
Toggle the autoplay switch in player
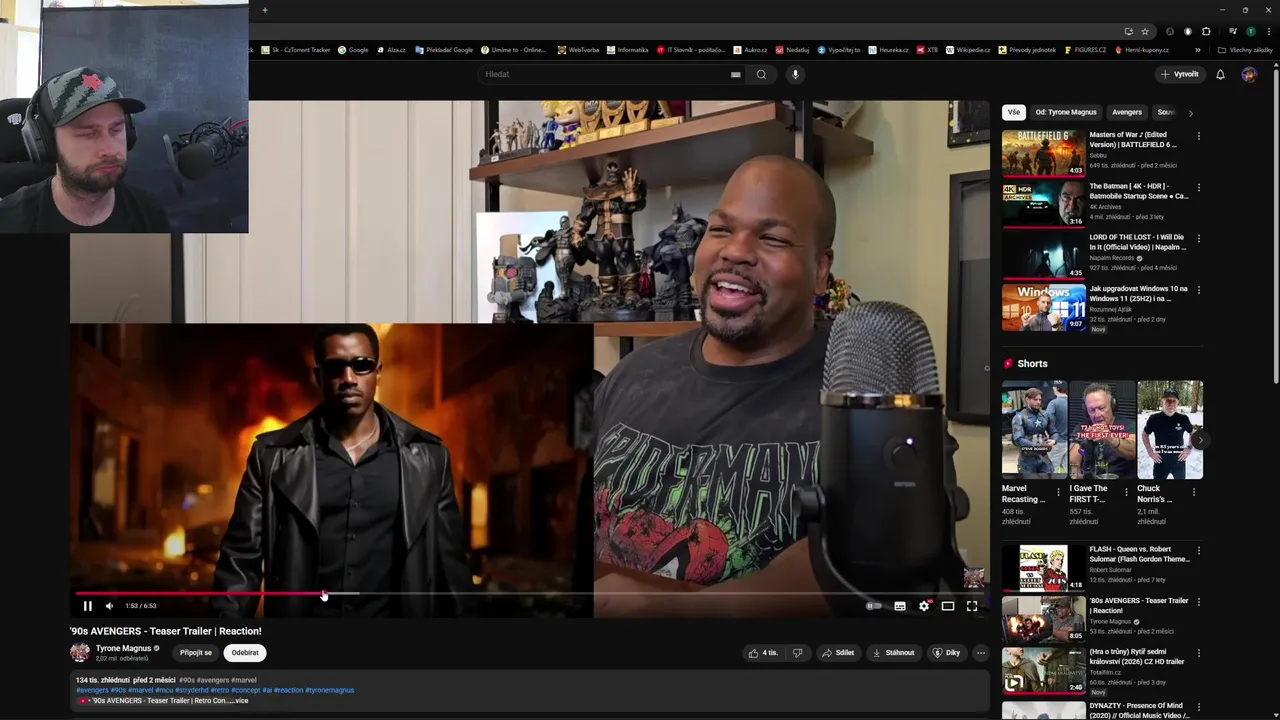(874, 606)
